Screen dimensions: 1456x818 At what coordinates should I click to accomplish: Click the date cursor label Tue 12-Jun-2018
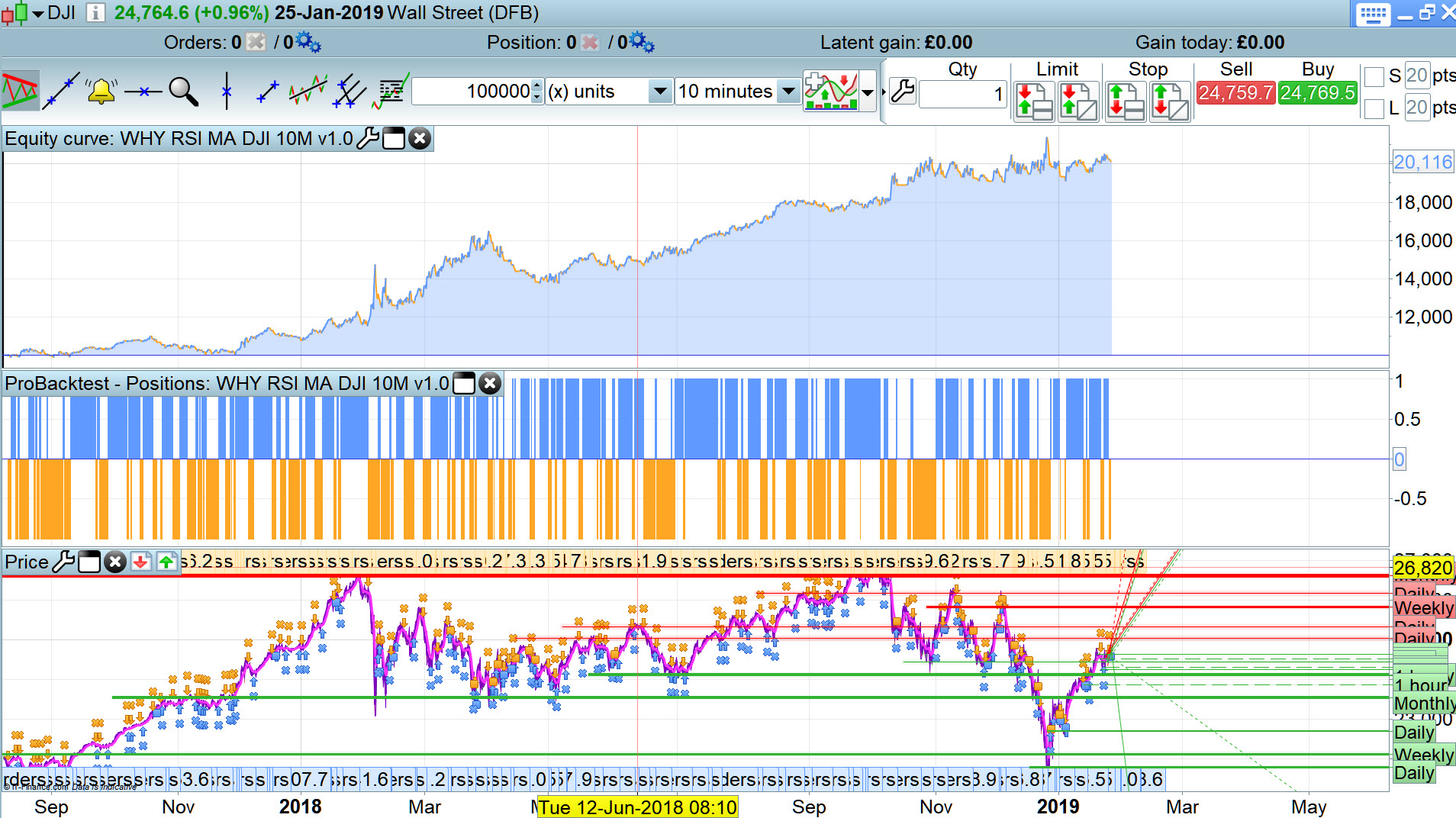[x=638, y=807]
